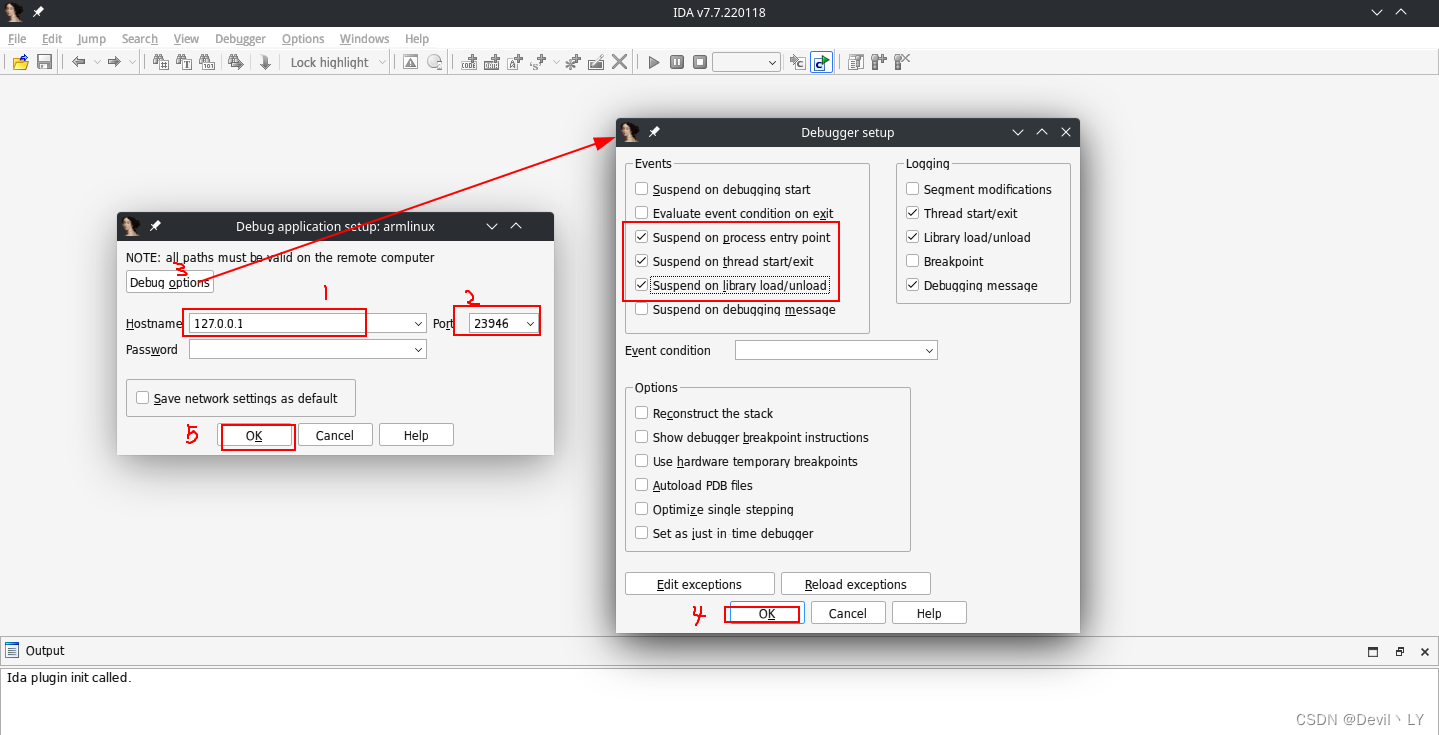Screen dimensions: 1439x735
Task: Click the highlighted green-arrow debugger icon
Action: point(821,62)
